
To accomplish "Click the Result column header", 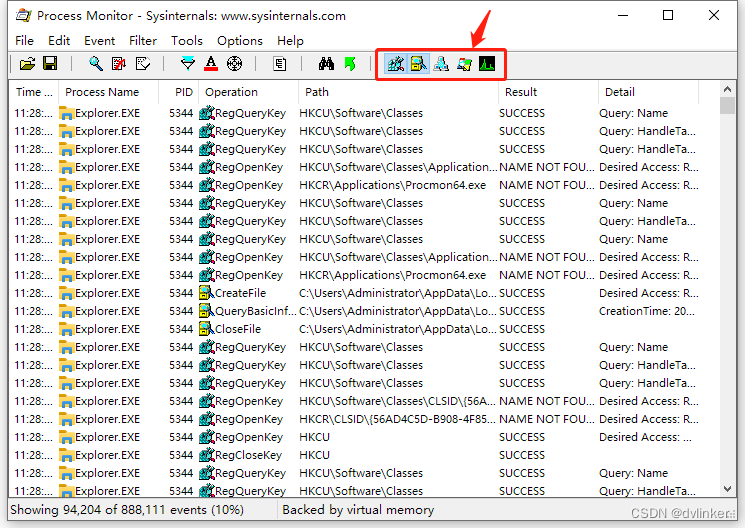I will (x=548, y=92).
